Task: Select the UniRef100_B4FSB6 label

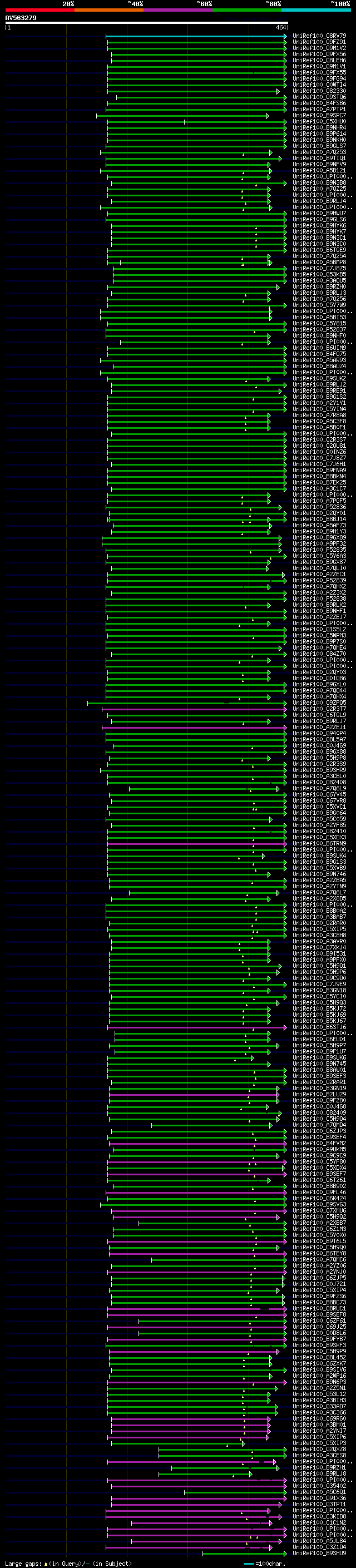Action: point(319,103)
